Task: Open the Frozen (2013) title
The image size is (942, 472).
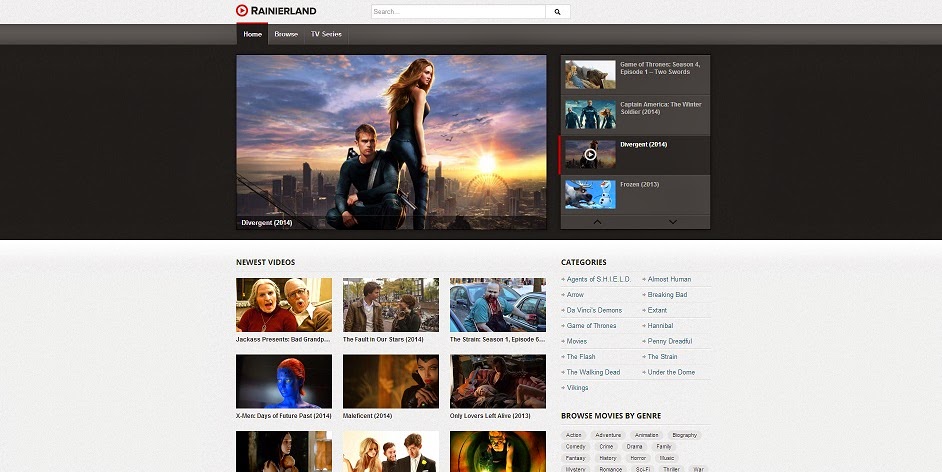Action: [639, 184]
